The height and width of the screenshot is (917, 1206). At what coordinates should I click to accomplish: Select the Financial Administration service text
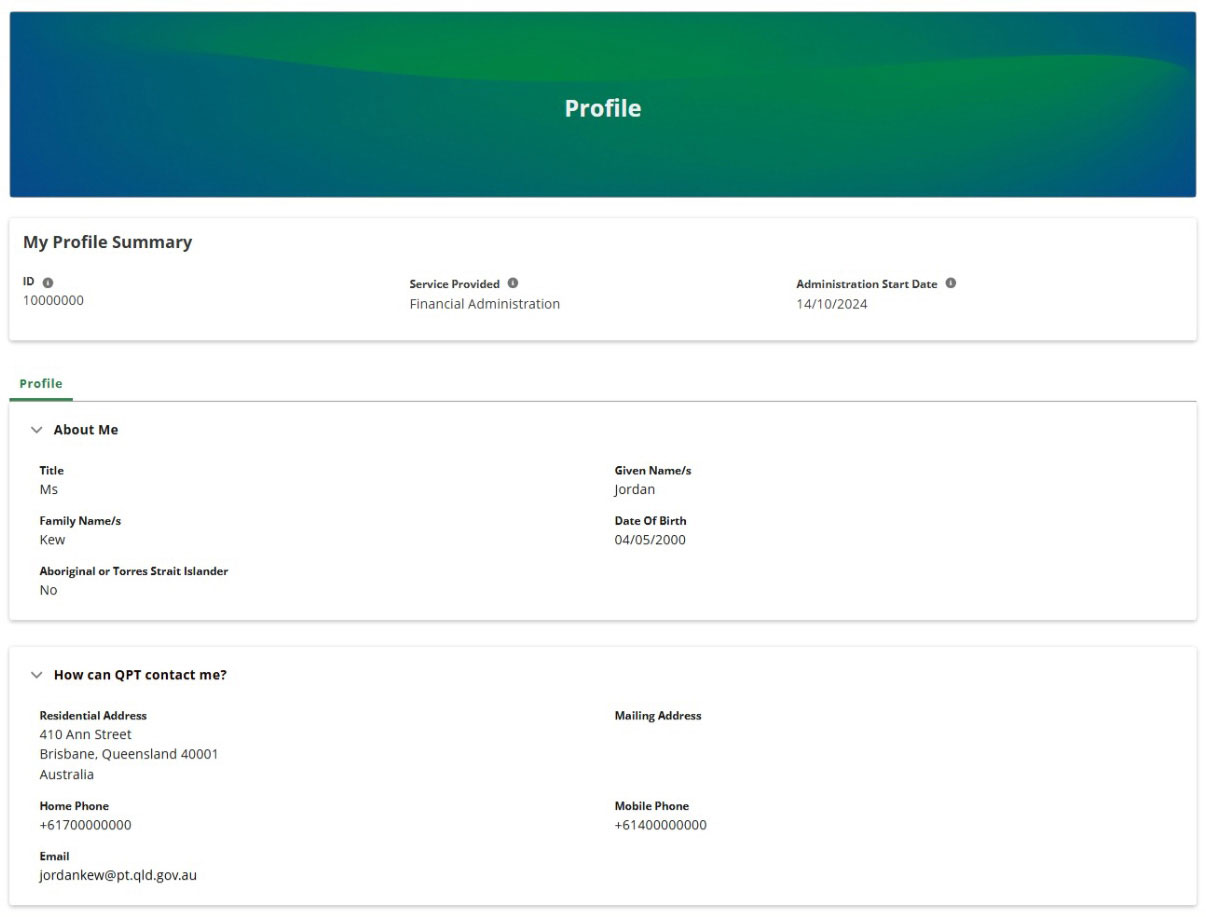point(485,304)
